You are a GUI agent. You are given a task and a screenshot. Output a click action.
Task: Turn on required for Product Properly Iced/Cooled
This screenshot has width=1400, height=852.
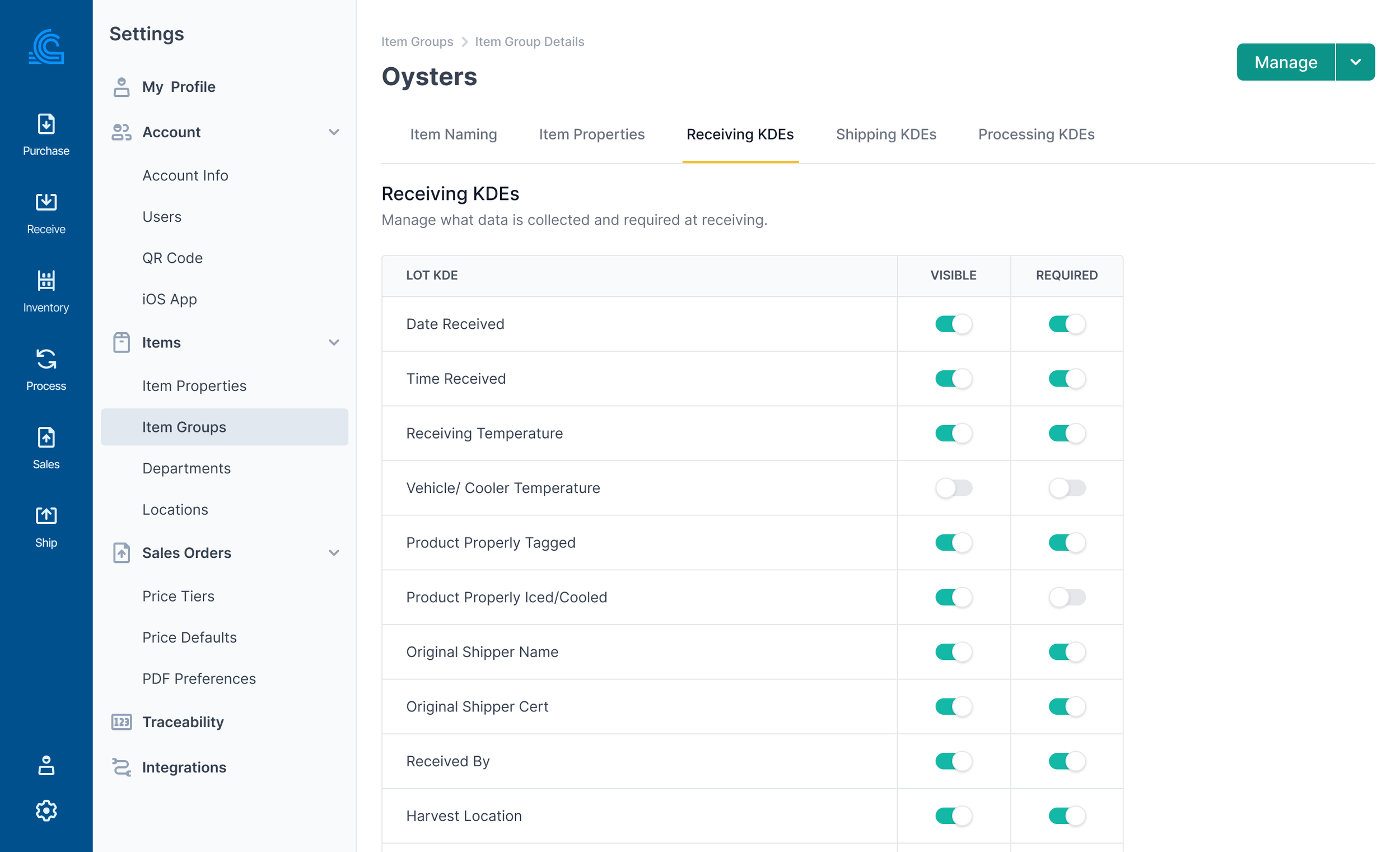(1066, 597)
